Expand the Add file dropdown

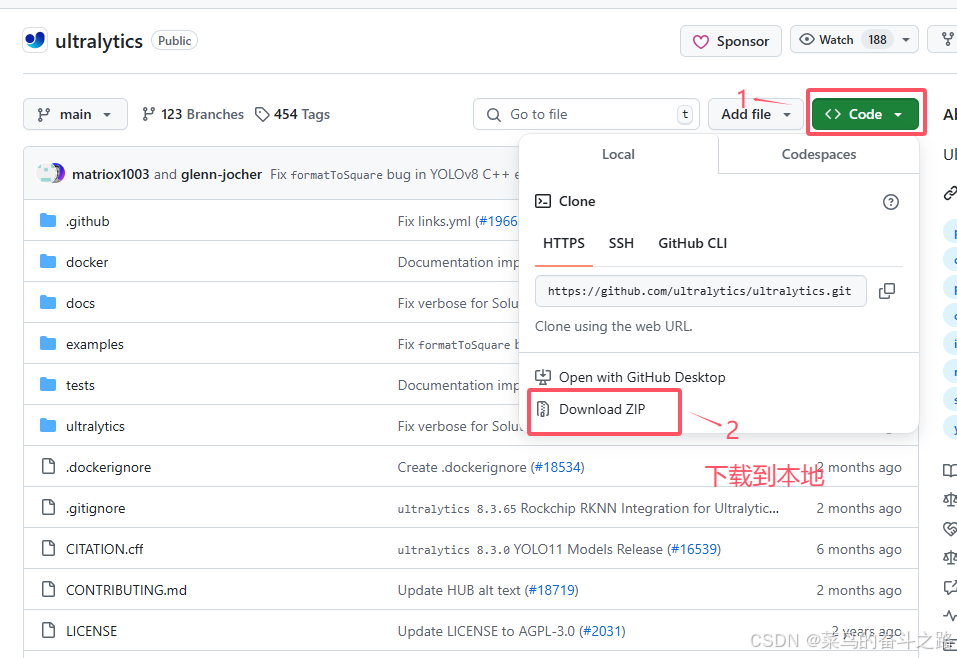756,114
